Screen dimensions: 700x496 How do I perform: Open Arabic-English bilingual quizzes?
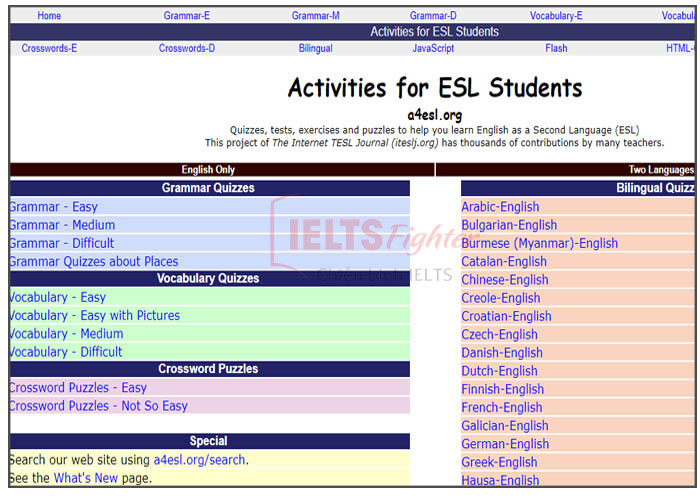[x=500, y=207]
